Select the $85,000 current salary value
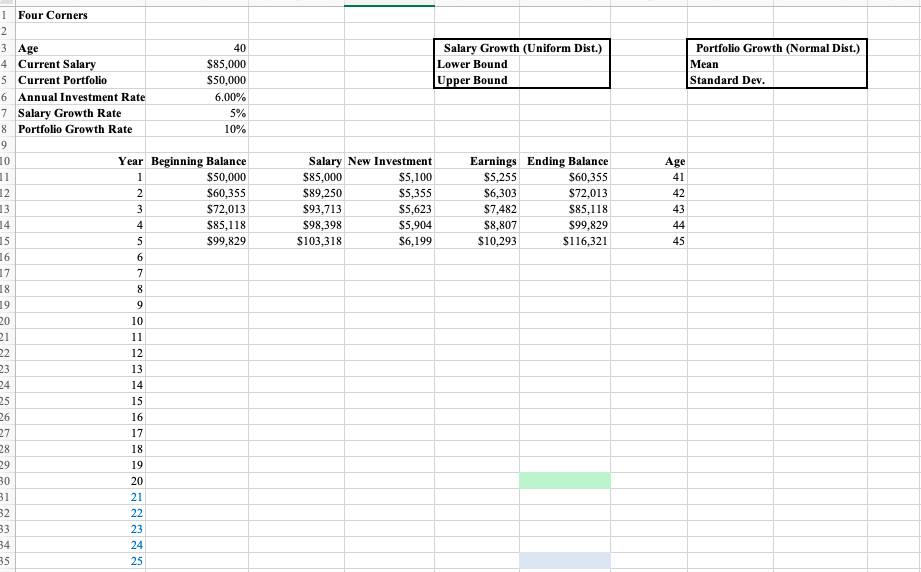This screenshot has height=572, width=921. pos(197,64)
